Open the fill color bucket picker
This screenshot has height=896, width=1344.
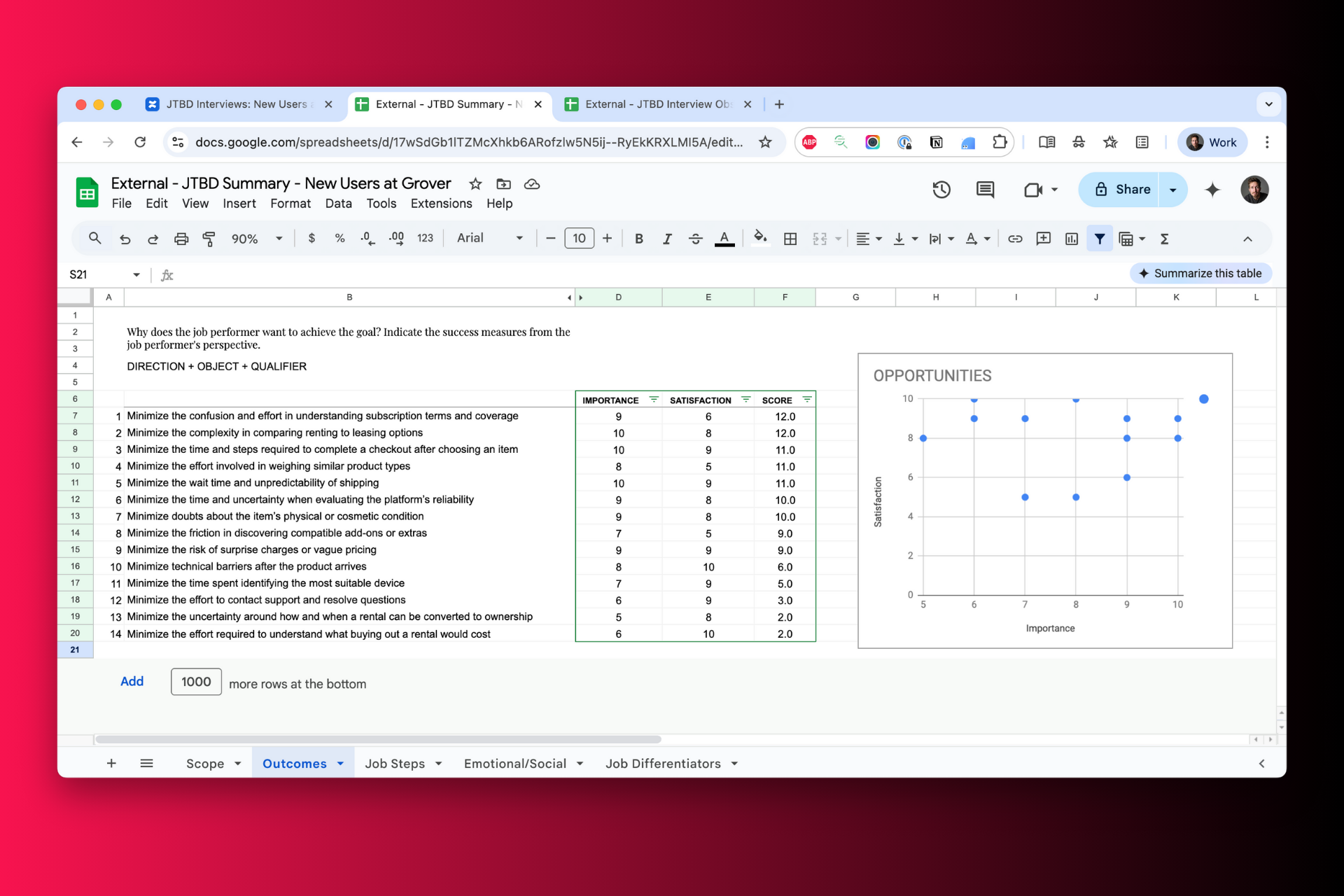tap(760, 239)
